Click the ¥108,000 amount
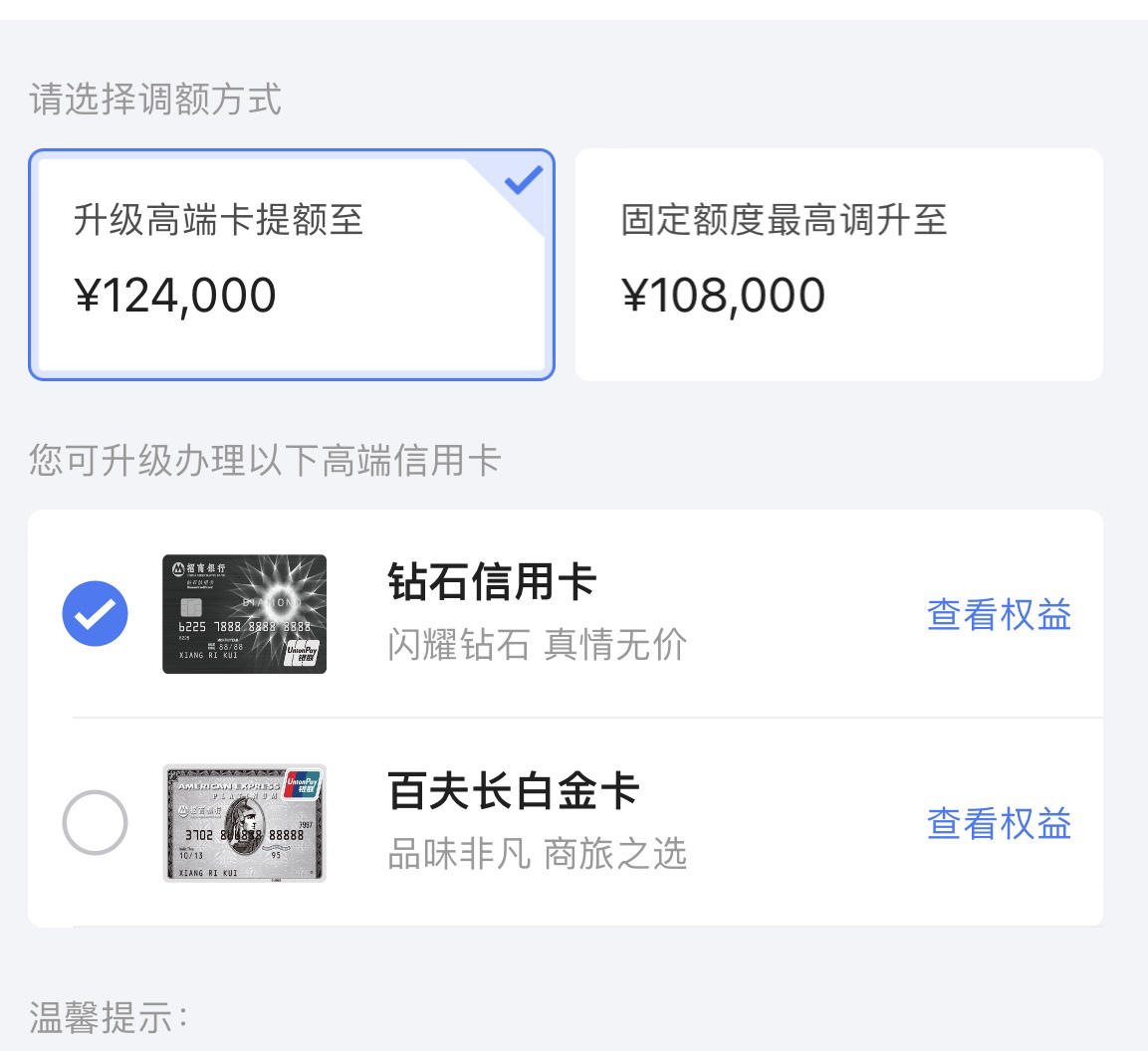 tap(724, 296)
